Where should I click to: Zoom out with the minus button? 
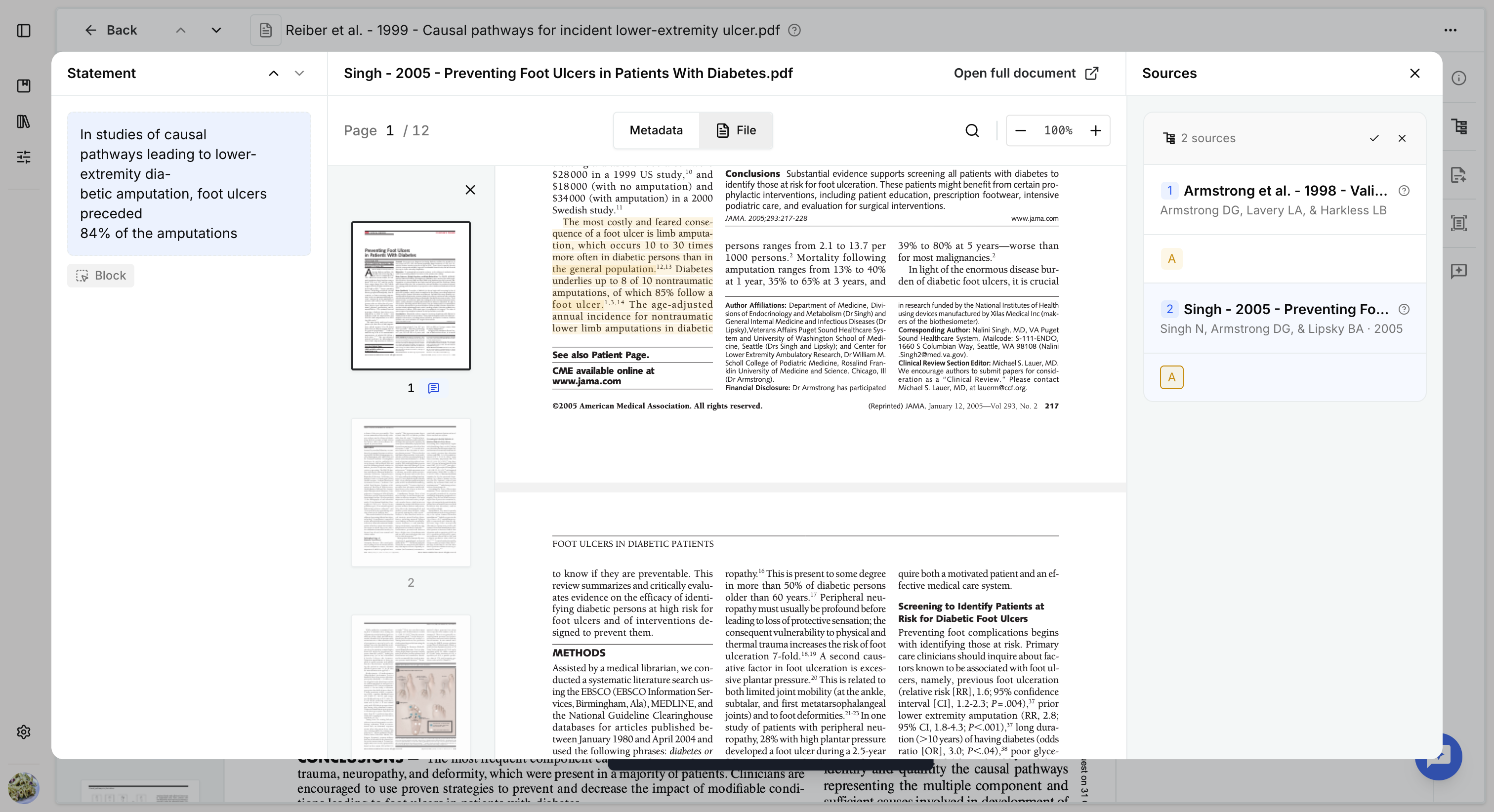click(1021, 130)
